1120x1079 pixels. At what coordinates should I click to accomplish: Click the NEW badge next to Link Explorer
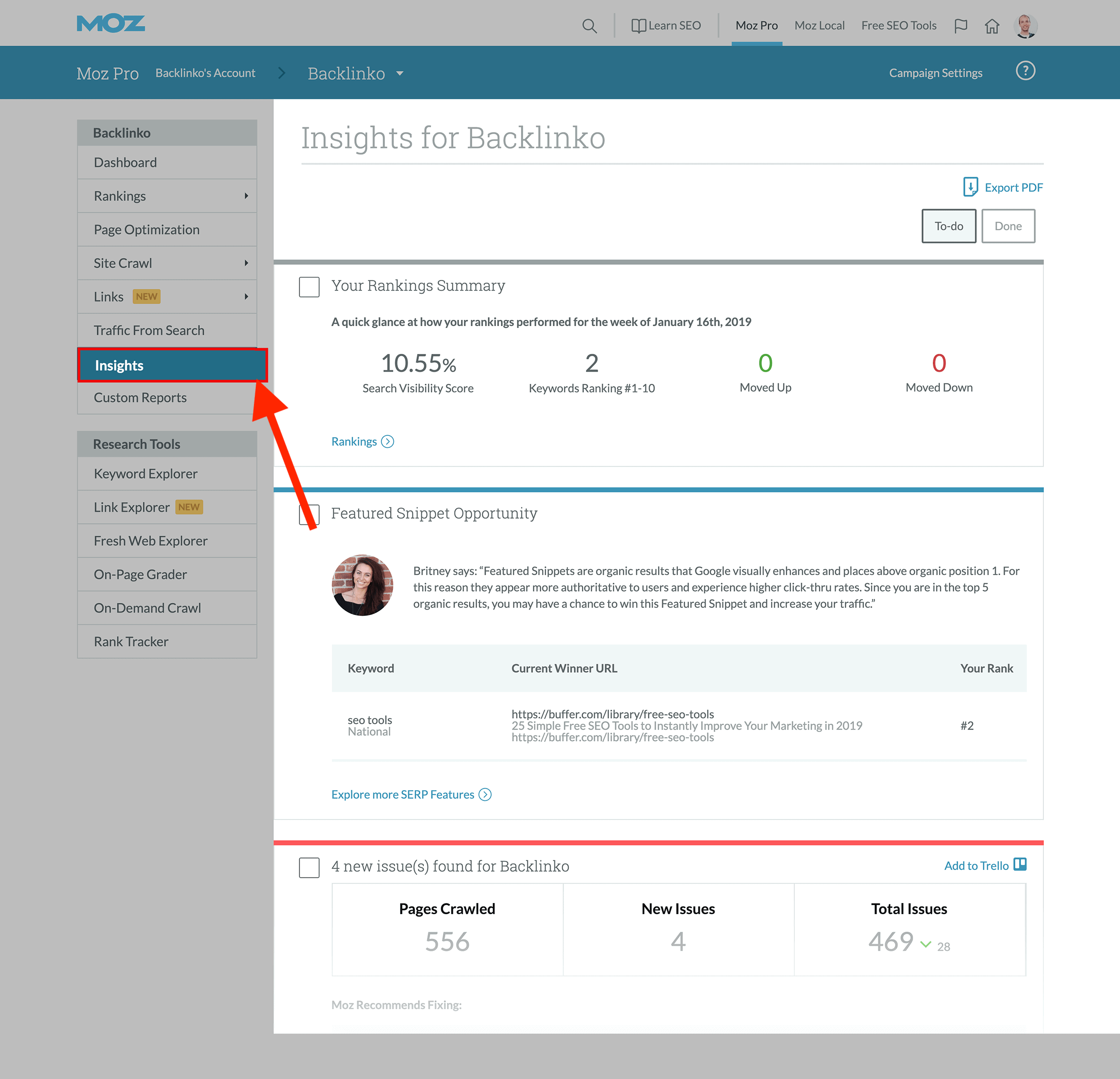click(189, 507)
